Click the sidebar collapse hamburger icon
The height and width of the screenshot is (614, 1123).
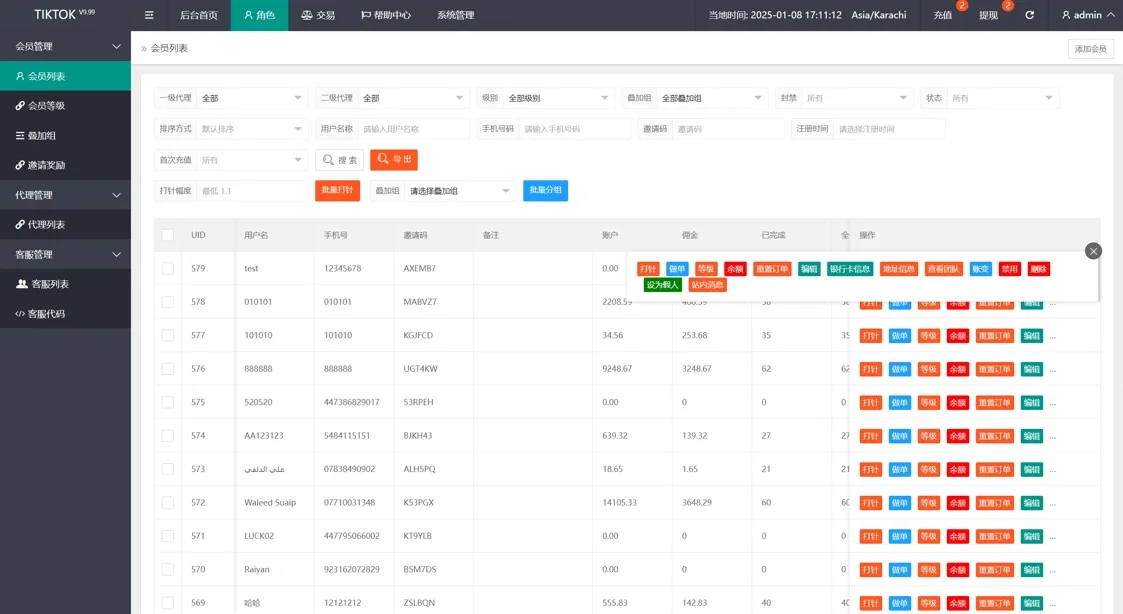pos(149,15)
